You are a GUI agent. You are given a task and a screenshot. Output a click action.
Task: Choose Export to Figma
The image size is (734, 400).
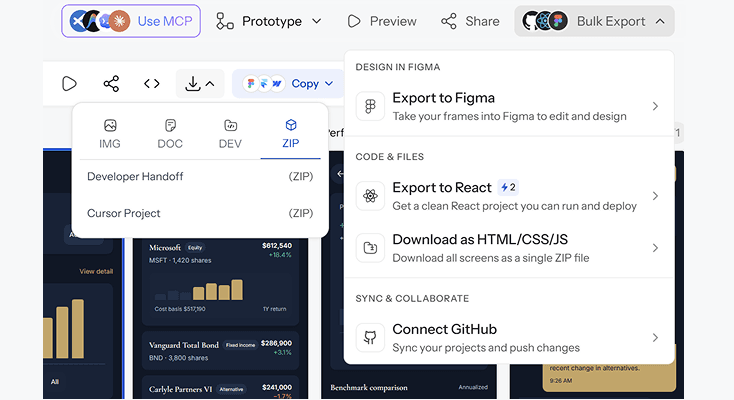coord(509,106)
